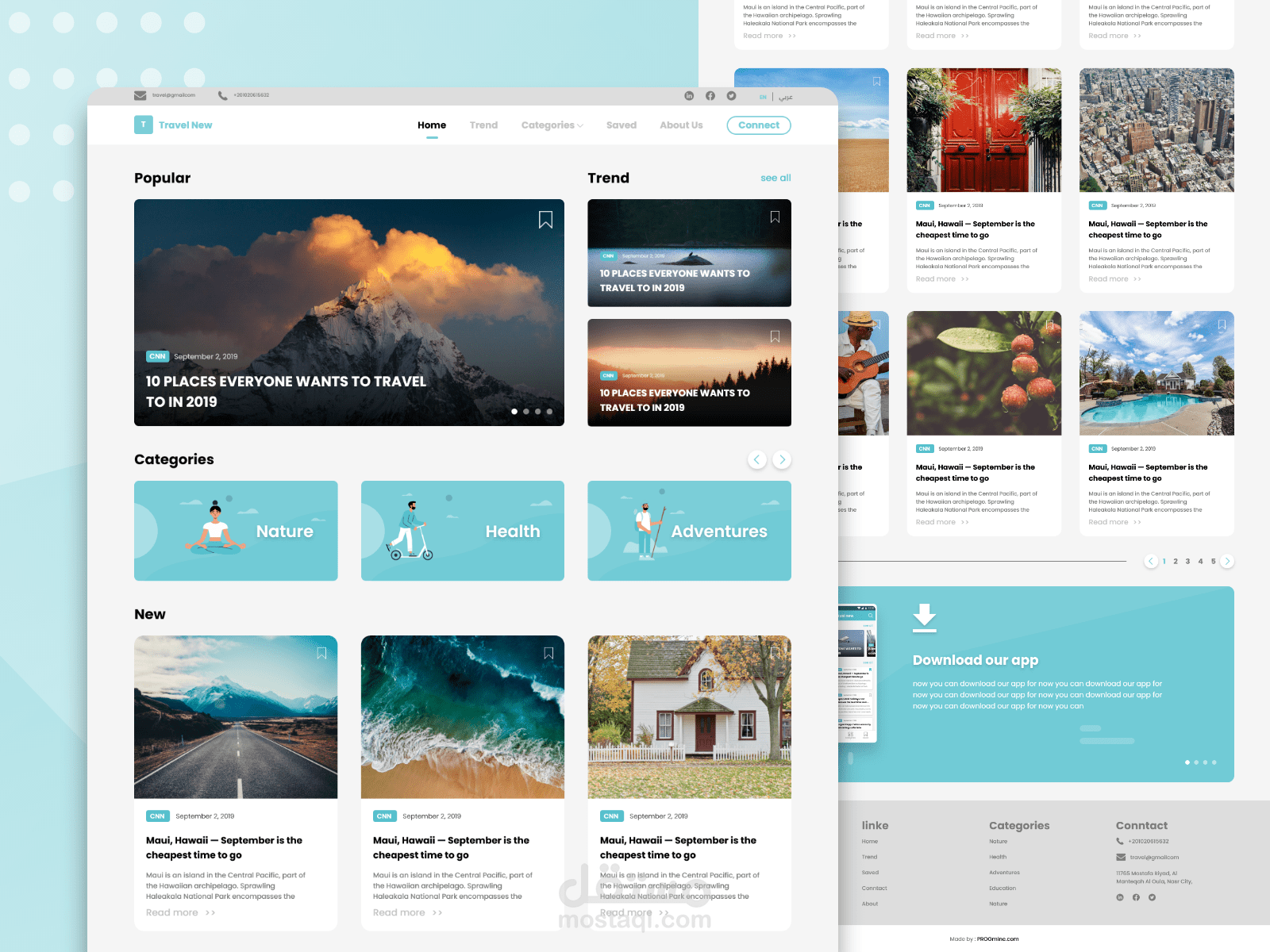This screenshot has height=952, width=1270.
Task: Go to page 3 in pagination
Action: (x=1187, y=562)
